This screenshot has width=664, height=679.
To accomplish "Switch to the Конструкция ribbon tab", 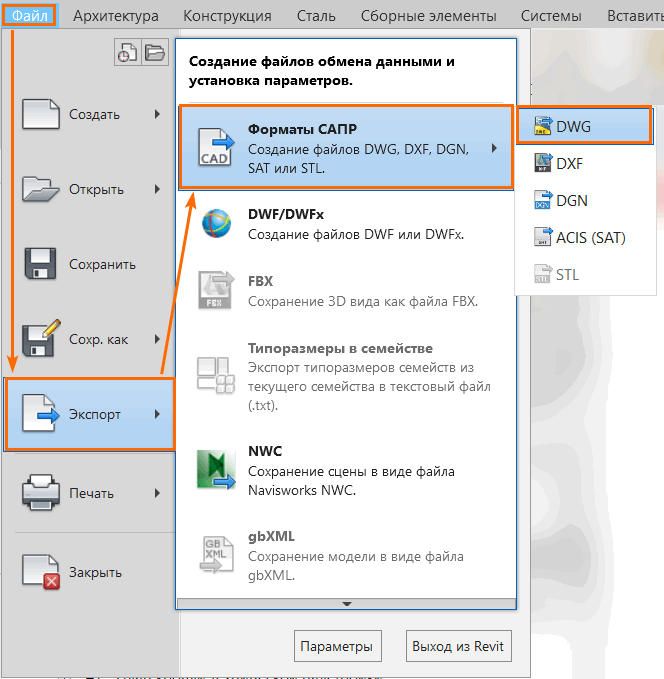I will click(227, 16).
